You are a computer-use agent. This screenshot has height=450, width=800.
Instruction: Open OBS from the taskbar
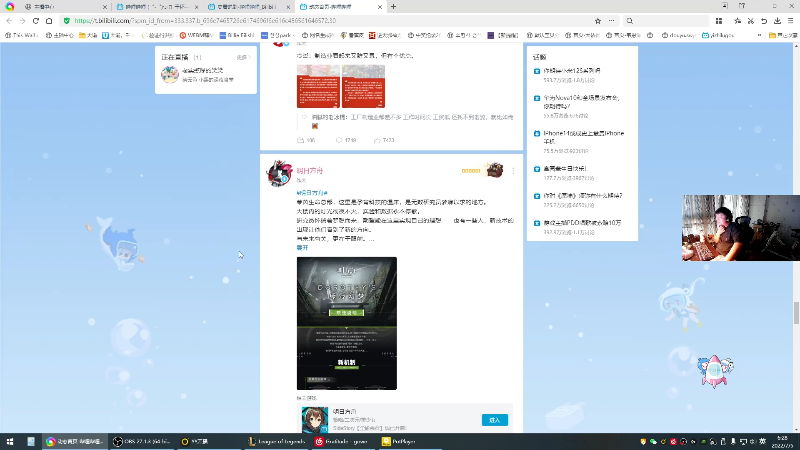(x=142, y=441)
